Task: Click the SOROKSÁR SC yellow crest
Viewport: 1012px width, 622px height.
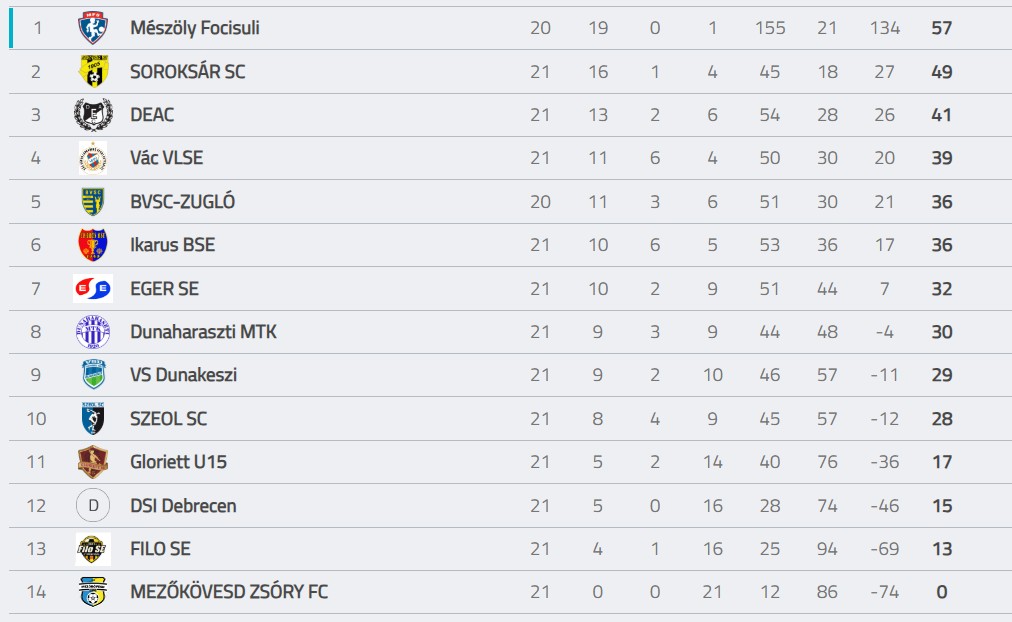Action: pos(94,71)
